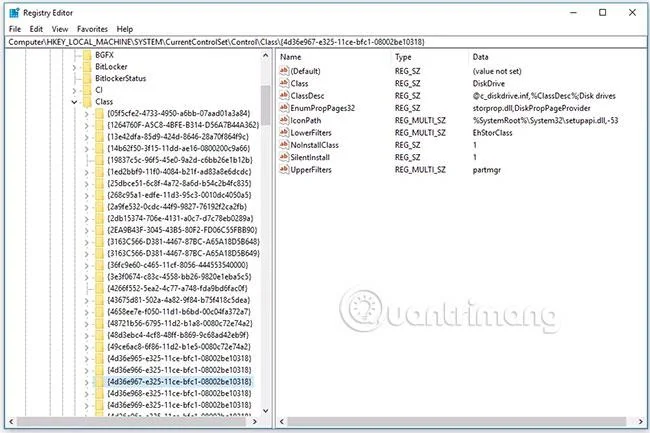Select key {48721b56-6795-11d2-b1a8-0080c72e74a2}

[x=180, y=323]
